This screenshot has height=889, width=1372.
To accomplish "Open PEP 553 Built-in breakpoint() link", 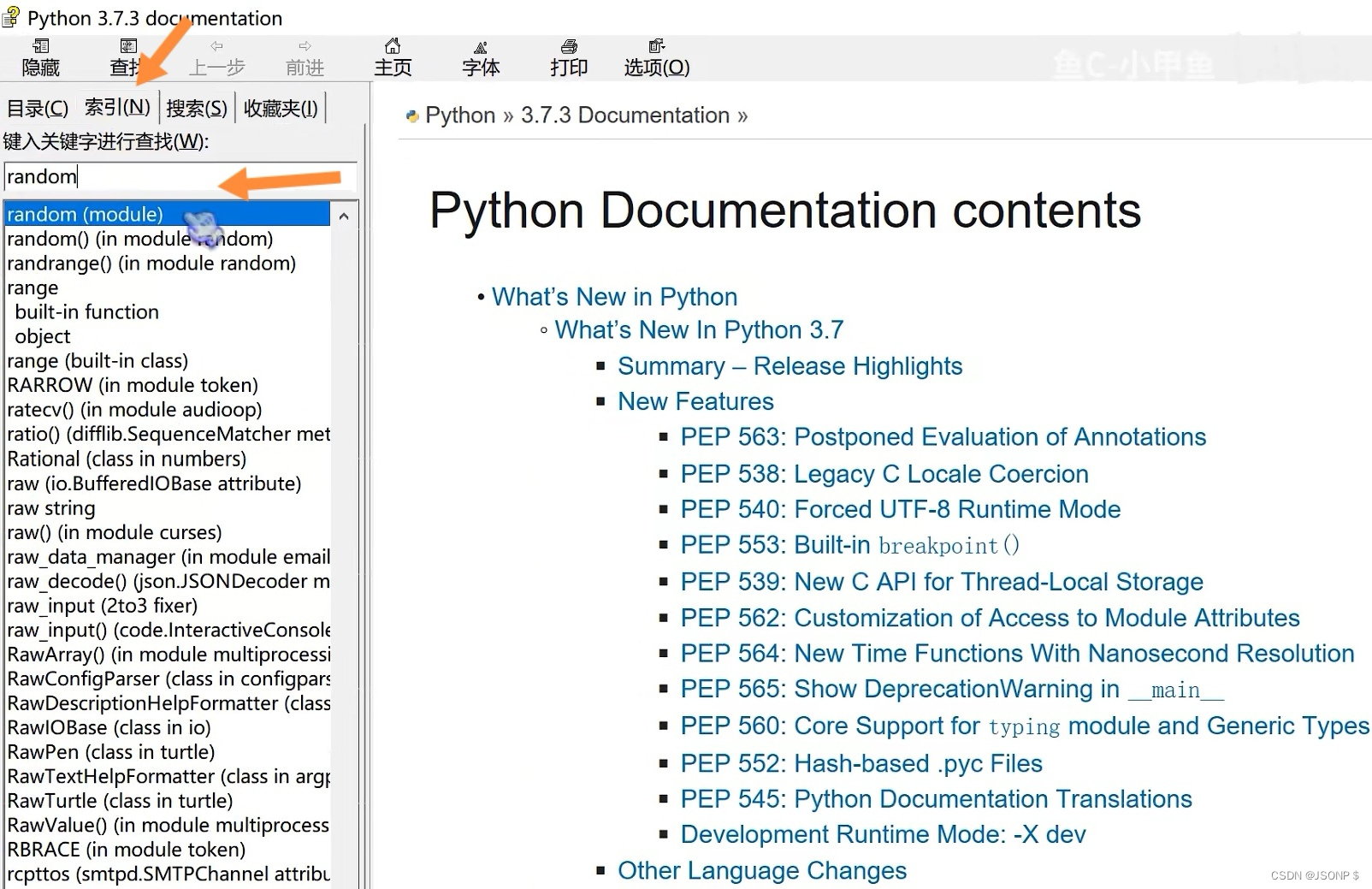I will (x=850, y=545).
